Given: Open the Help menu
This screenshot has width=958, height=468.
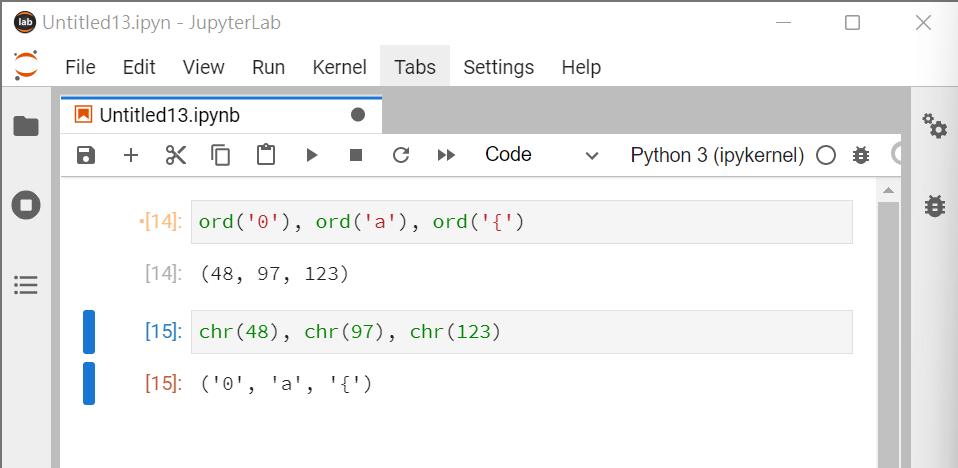Looking at the screenshot, I should (581, 67).
